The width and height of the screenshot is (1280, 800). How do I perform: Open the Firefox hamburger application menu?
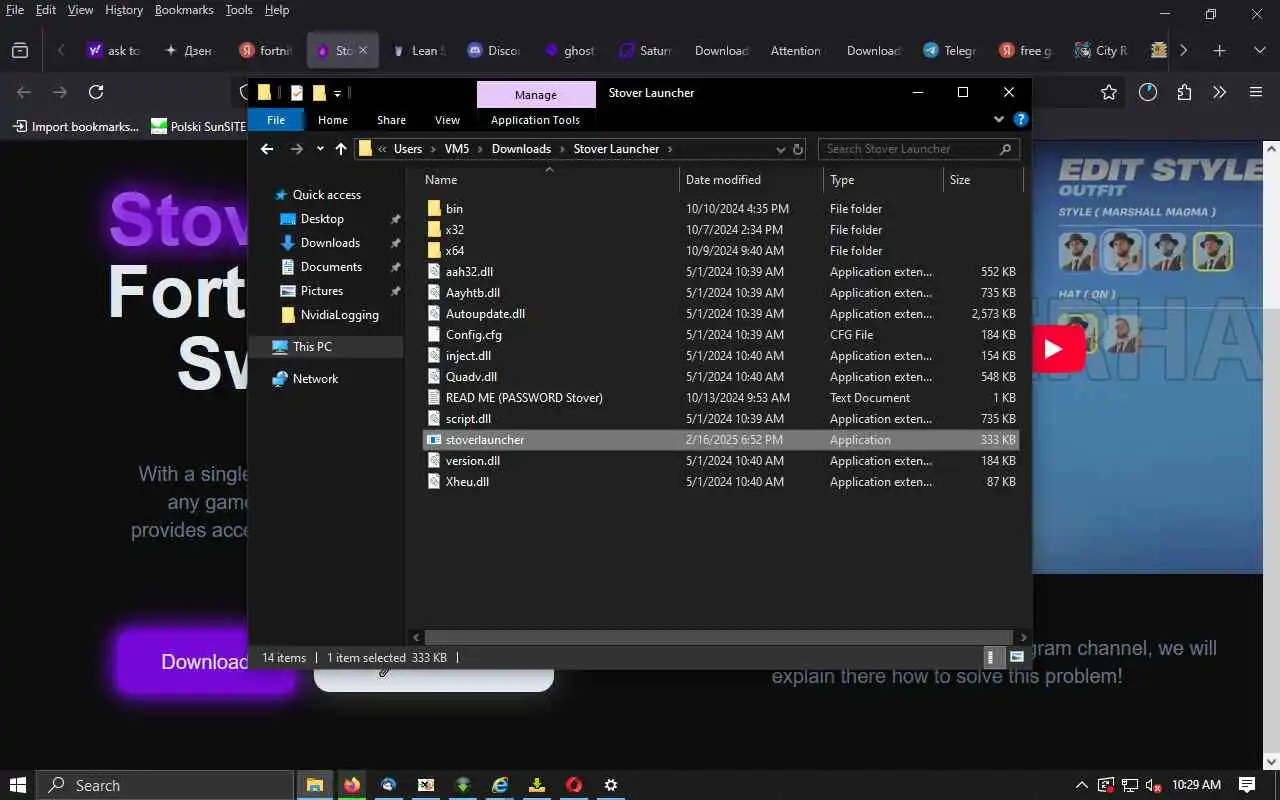[1256, 92]
